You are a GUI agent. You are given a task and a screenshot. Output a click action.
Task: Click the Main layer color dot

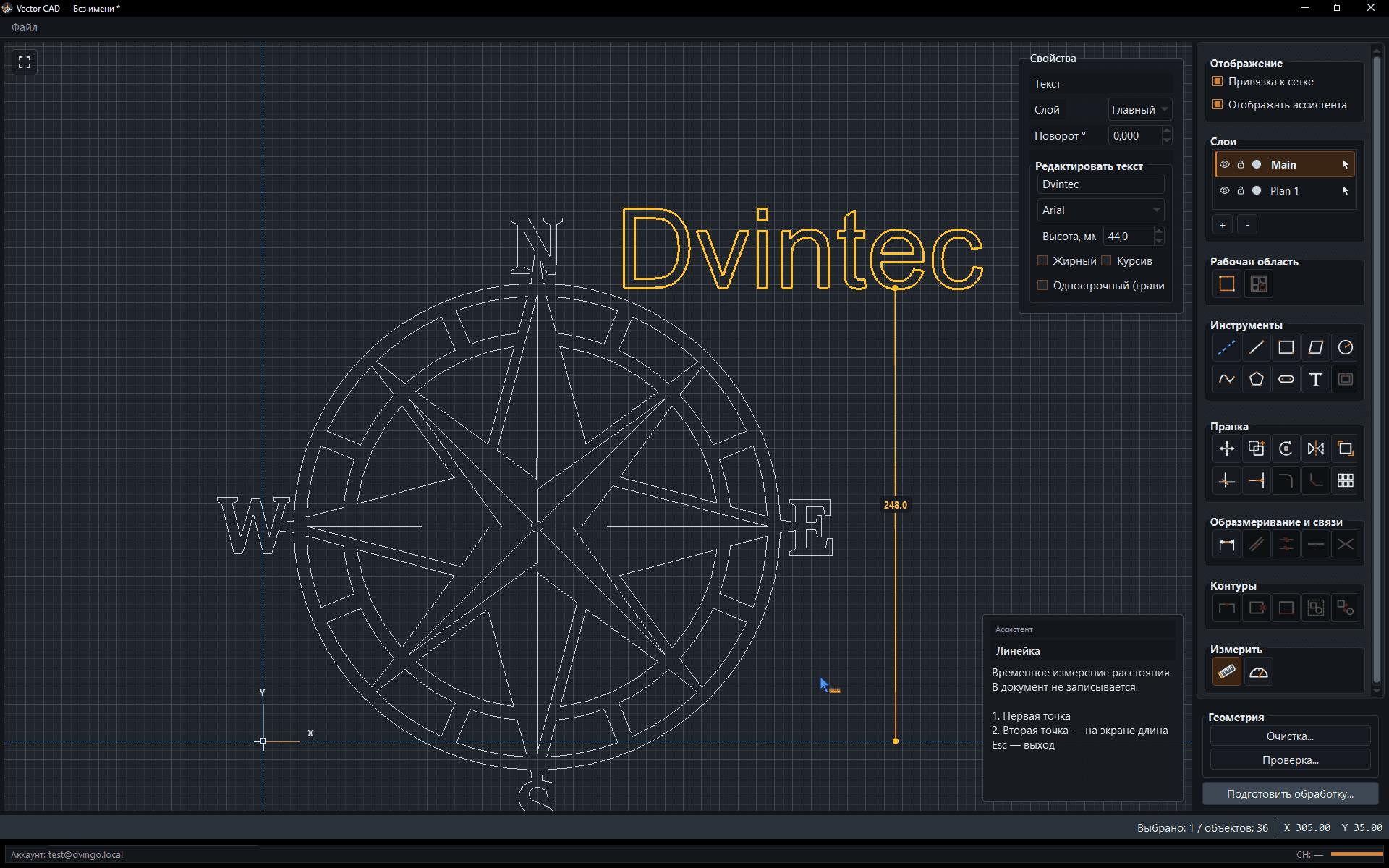click(x=1257, y=165)
